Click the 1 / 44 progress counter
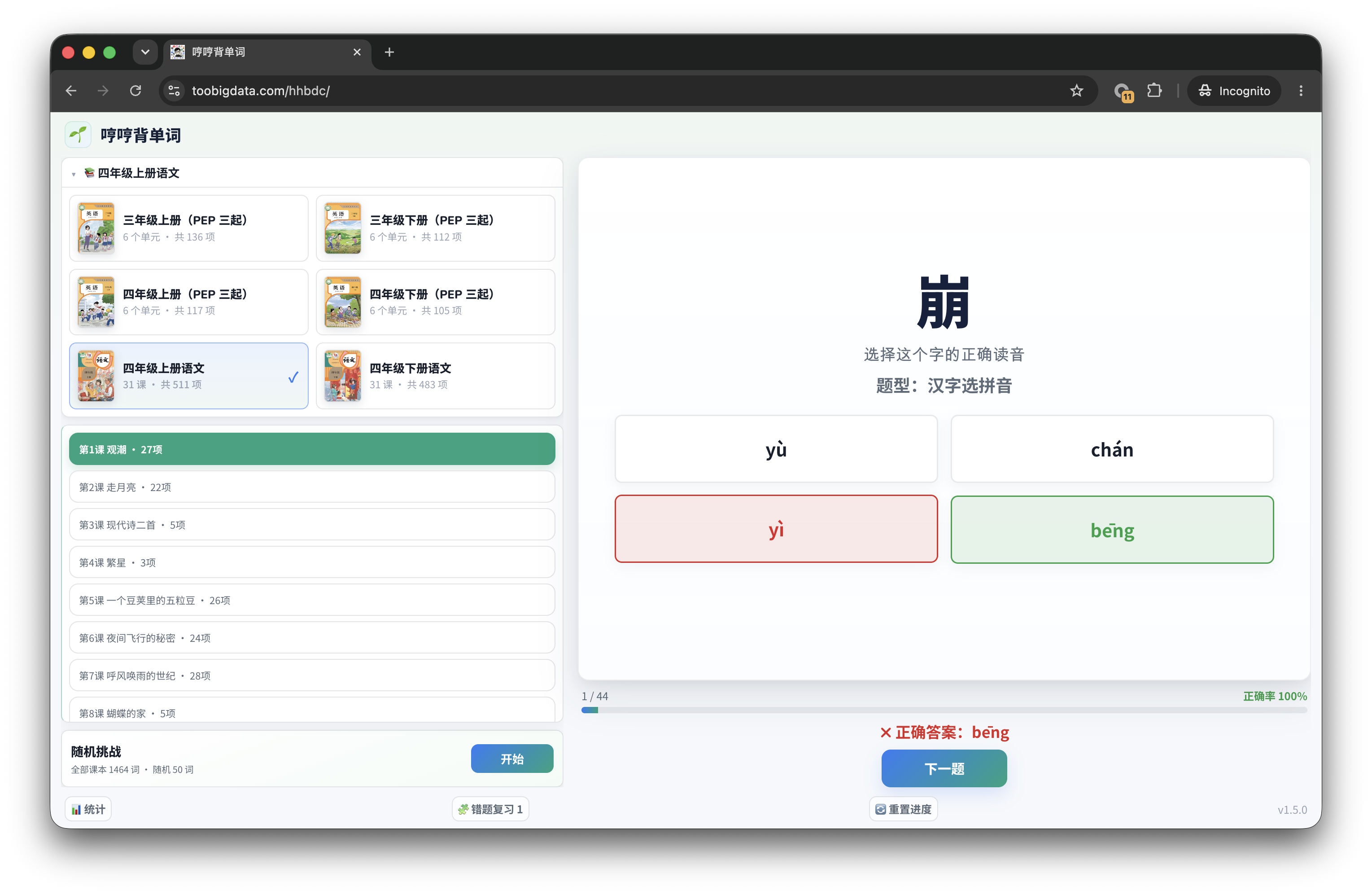Image resolution: width=1372 pixels, height=895 pixels. point(595,696)
